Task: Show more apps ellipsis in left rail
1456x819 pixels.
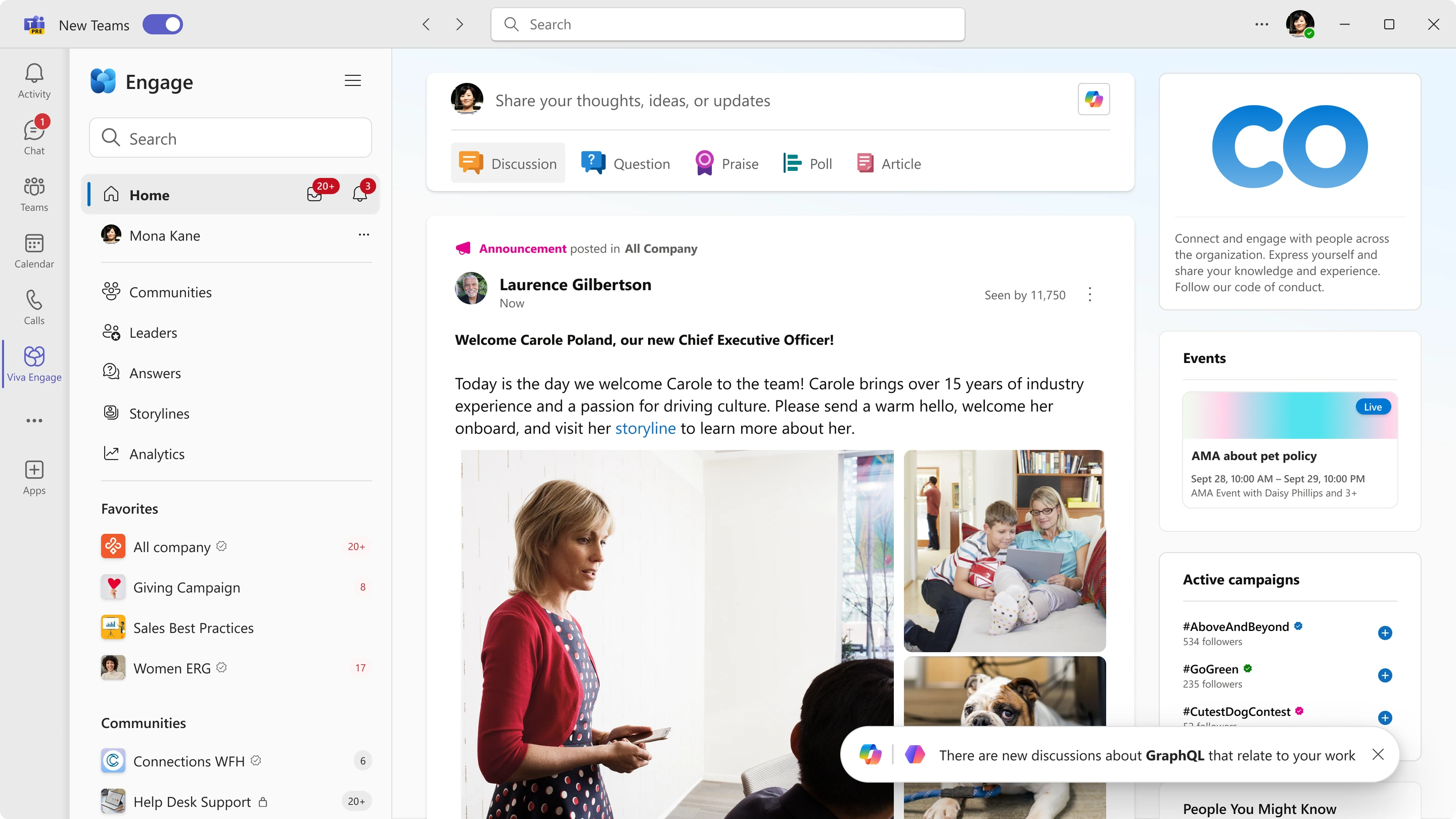Action: 34,421
